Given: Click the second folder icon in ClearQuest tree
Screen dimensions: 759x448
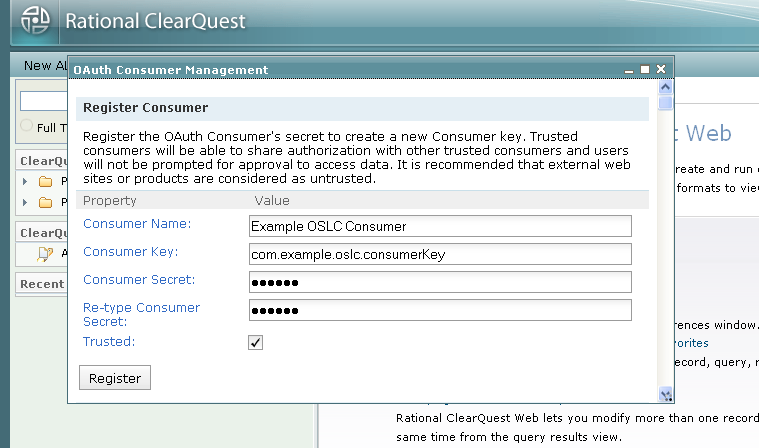Looking at the screenshot, I should (46, 202).
